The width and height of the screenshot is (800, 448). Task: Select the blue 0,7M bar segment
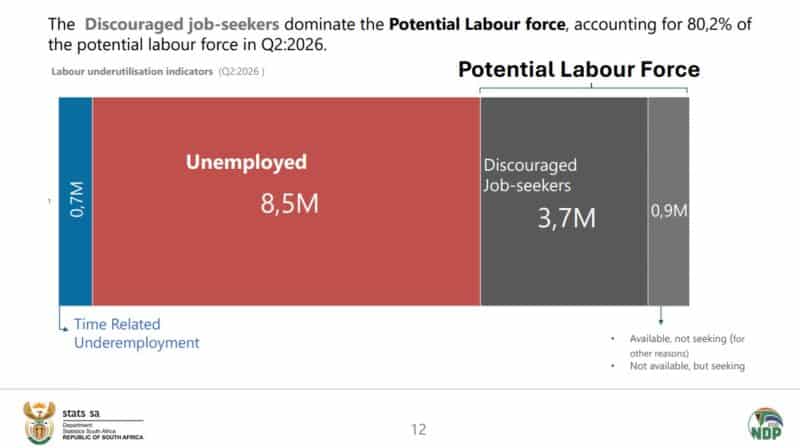(x=76, y=202)
